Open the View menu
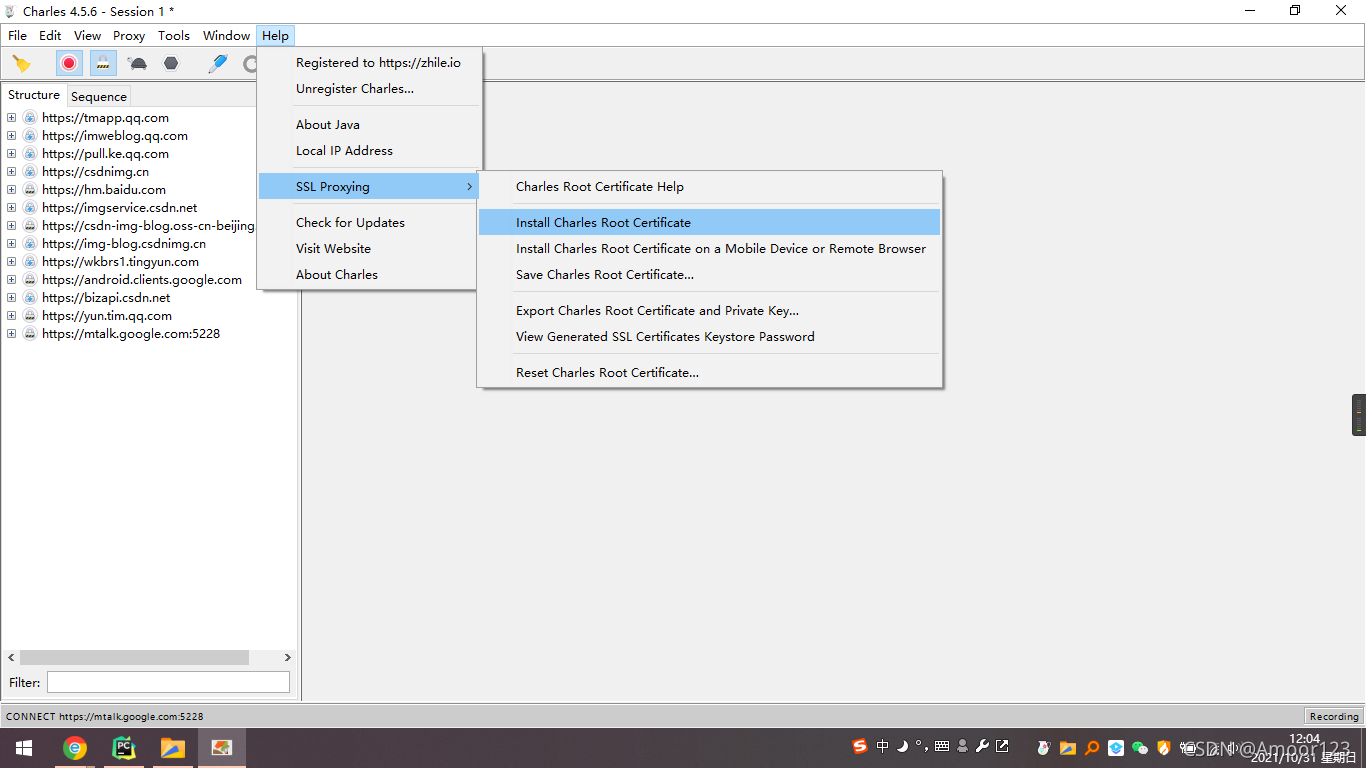1366x768 pixels. pyautogui.click(x=88, y=35)
